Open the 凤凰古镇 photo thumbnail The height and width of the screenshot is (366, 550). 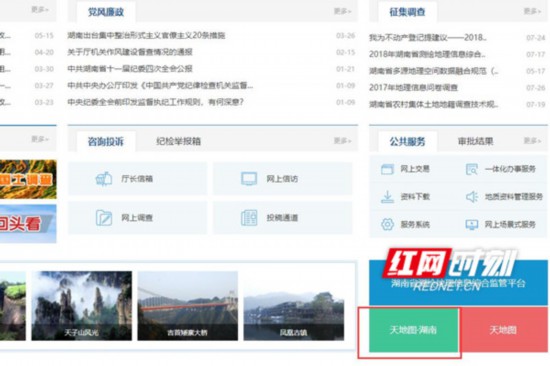click(294, 306)
